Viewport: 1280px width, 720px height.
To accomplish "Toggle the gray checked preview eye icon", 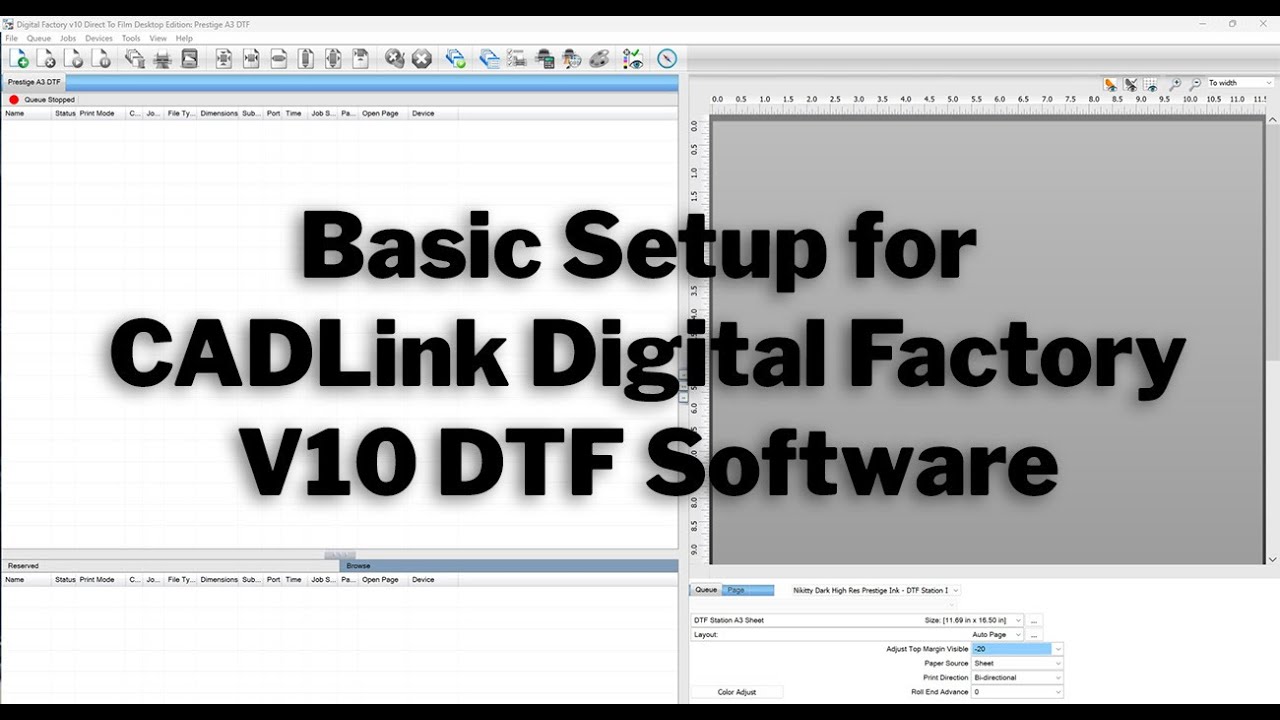I will point(1130,84).
